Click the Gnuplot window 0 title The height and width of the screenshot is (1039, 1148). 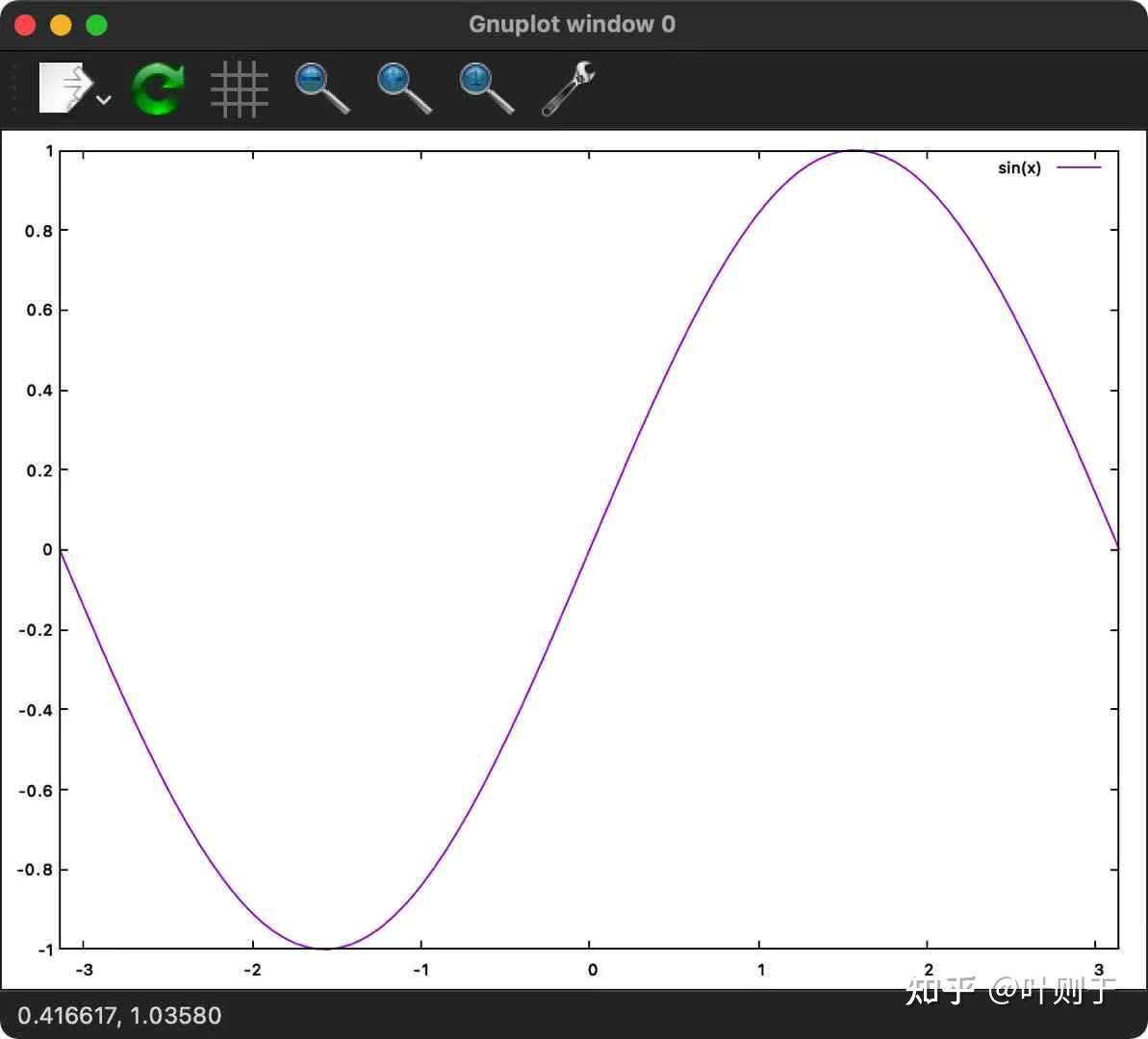pyautogui.click(x=572, y=24)
